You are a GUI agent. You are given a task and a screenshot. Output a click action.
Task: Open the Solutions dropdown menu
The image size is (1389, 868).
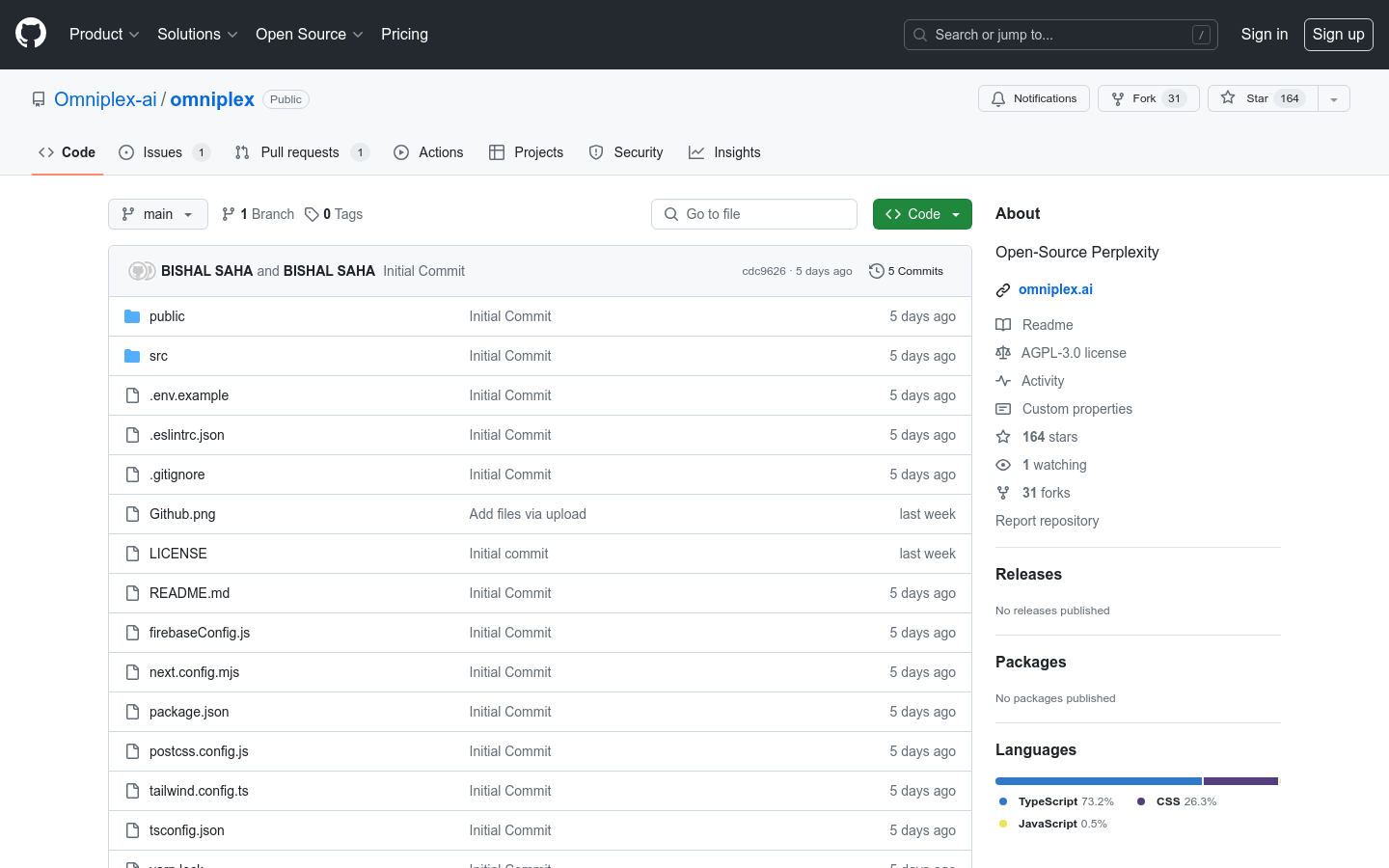coord(197,34)
